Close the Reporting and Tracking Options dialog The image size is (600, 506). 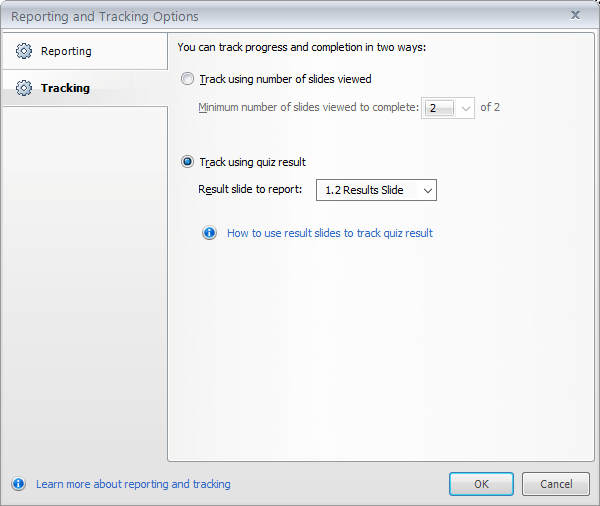click(x=575, y=15)
